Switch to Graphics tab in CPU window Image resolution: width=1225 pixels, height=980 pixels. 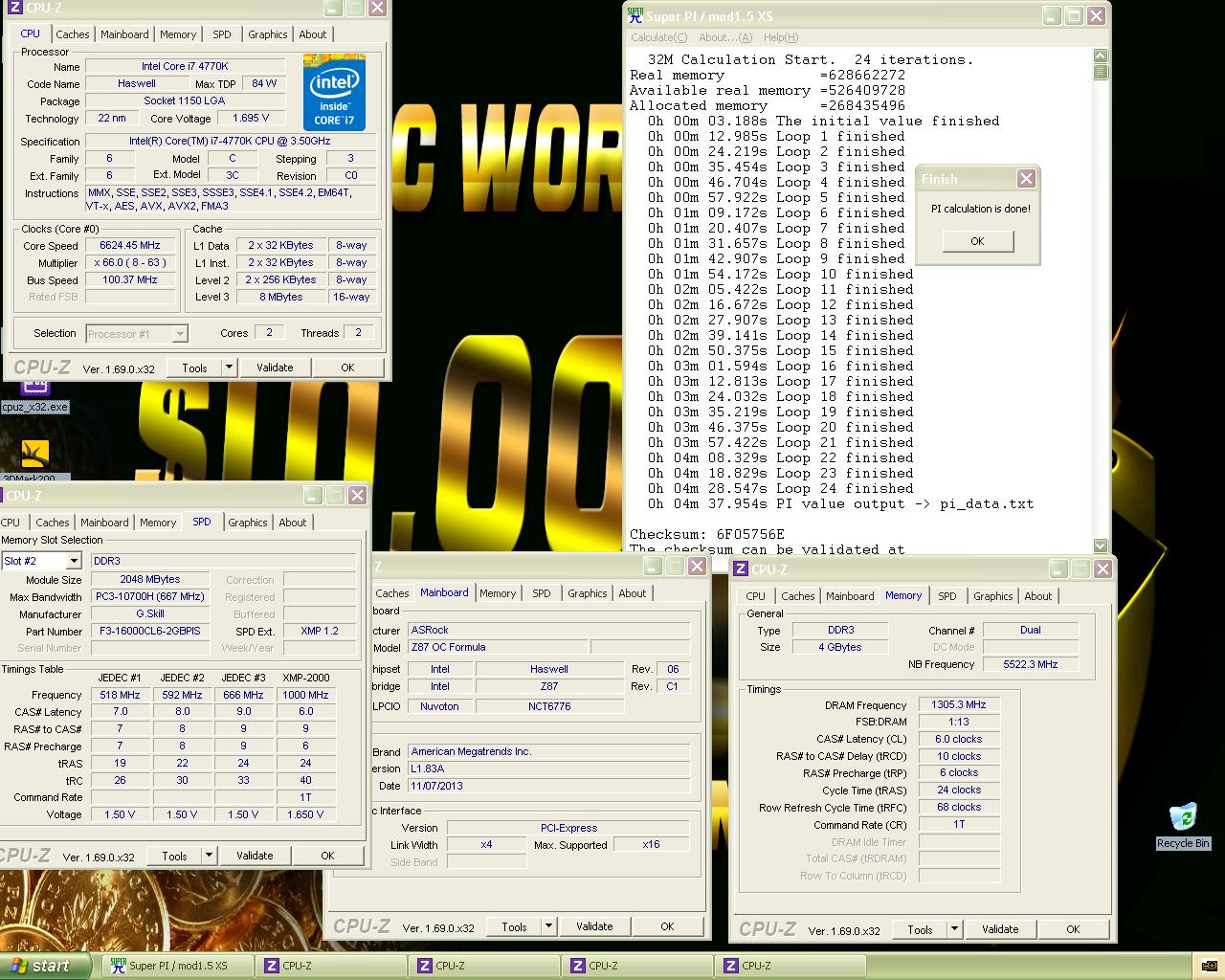coord(268,34)
